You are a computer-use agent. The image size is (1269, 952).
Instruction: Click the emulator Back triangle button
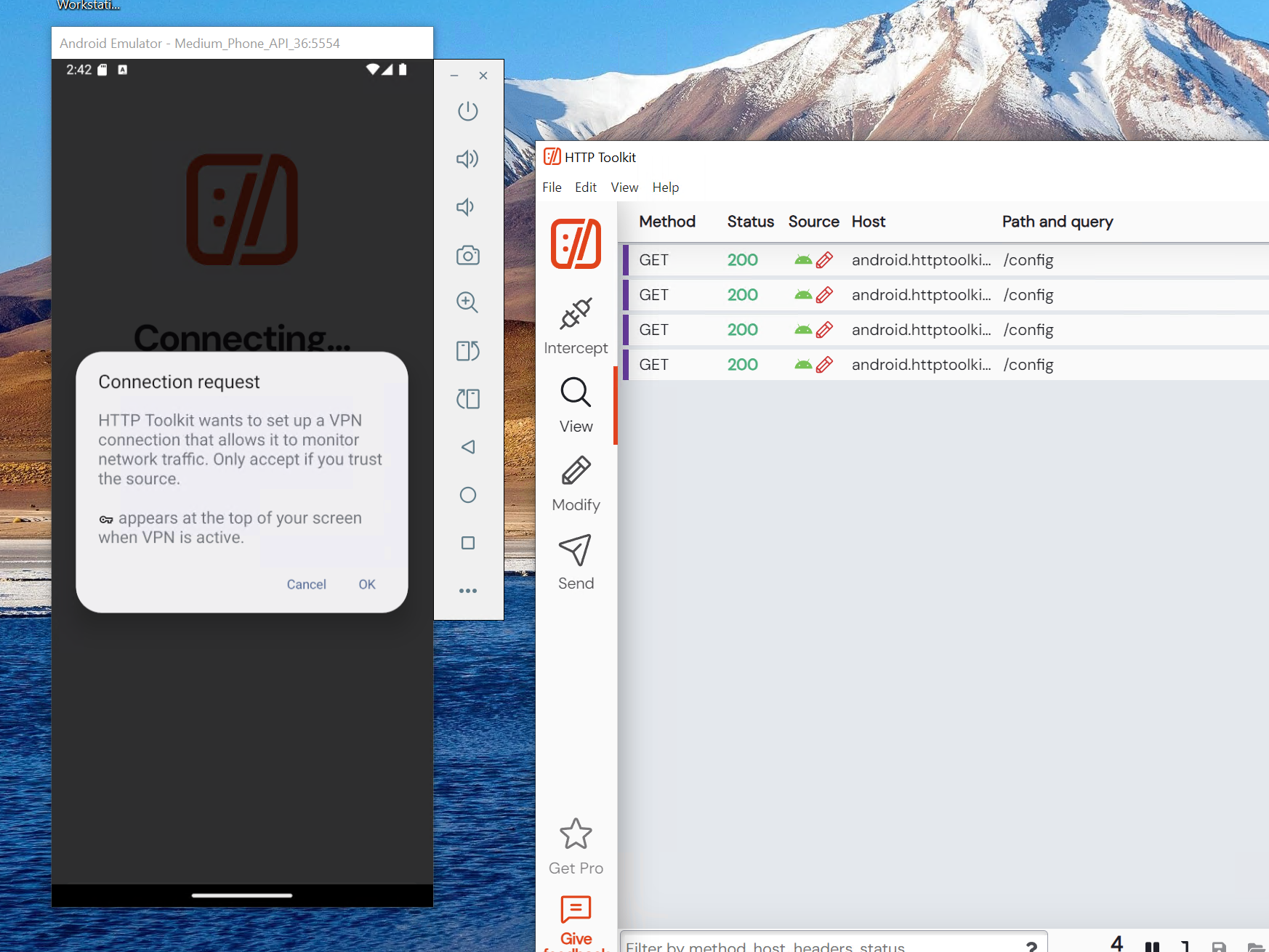tap(468, 447)
